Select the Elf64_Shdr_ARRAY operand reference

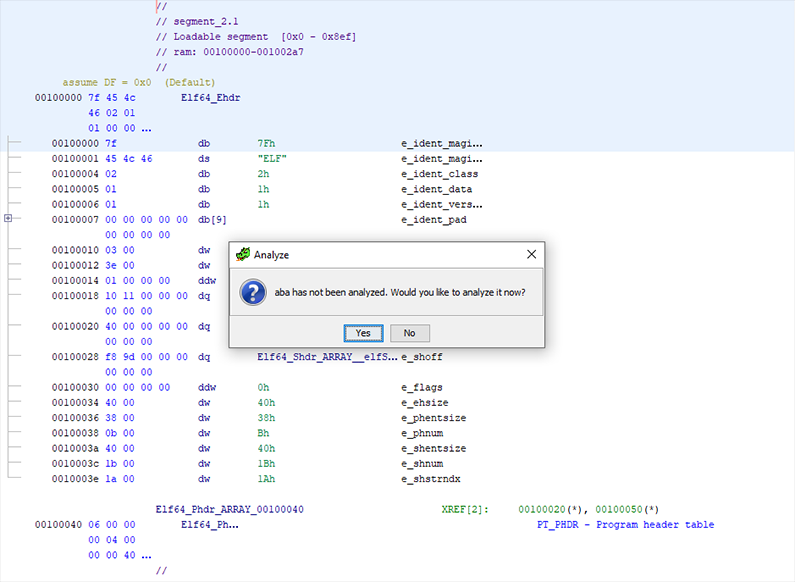(x=322, y=357)
